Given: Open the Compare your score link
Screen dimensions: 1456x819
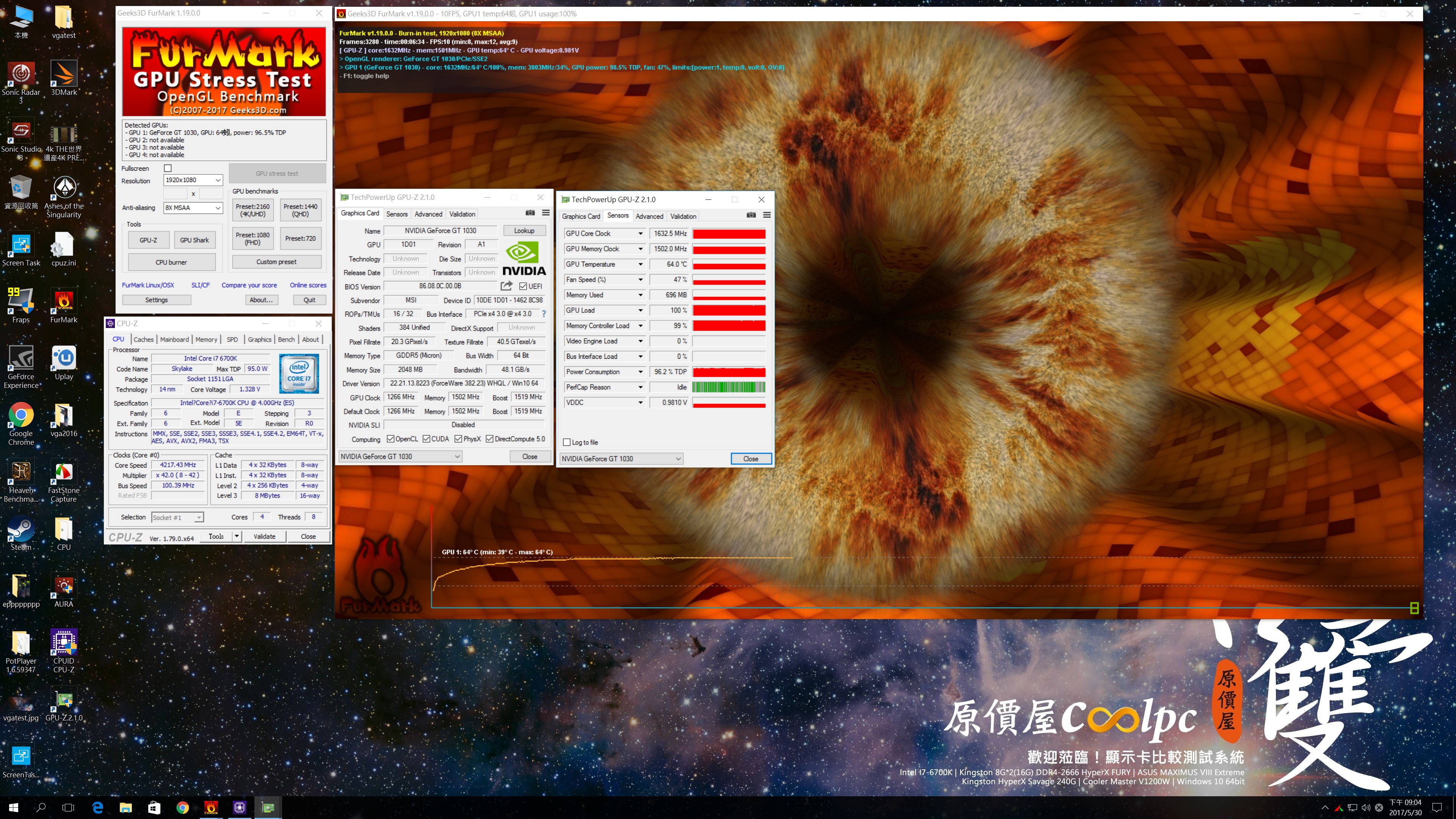Looking at the screenshot, I should pos(249,285).
